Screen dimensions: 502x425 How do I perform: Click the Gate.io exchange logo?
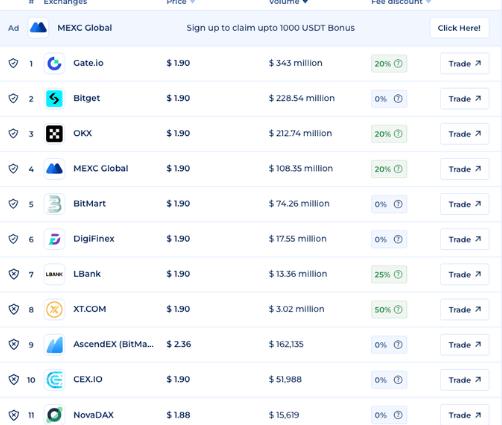click(x=54, y=63)
